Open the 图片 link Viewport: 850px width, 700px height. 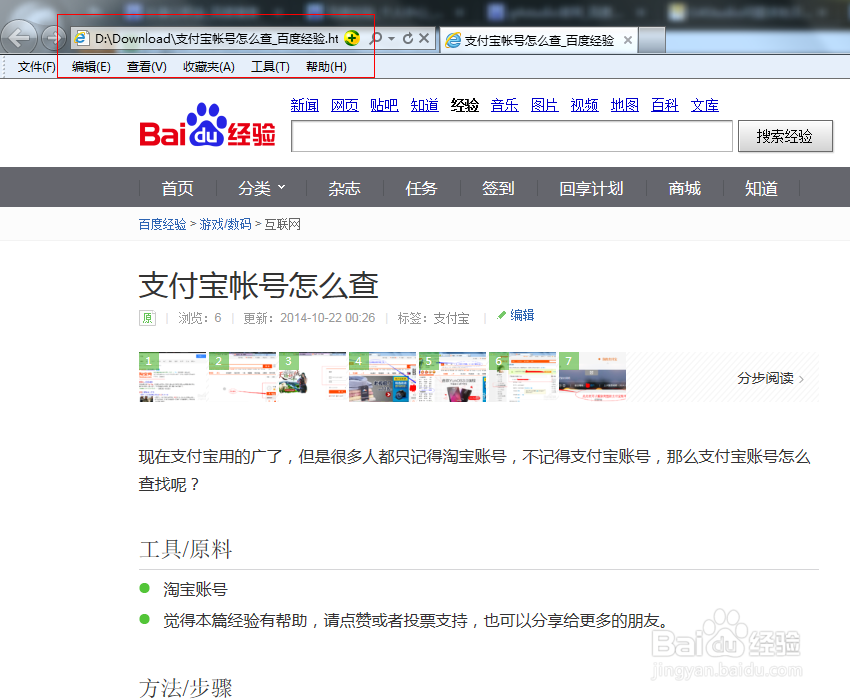click(545, 105)
